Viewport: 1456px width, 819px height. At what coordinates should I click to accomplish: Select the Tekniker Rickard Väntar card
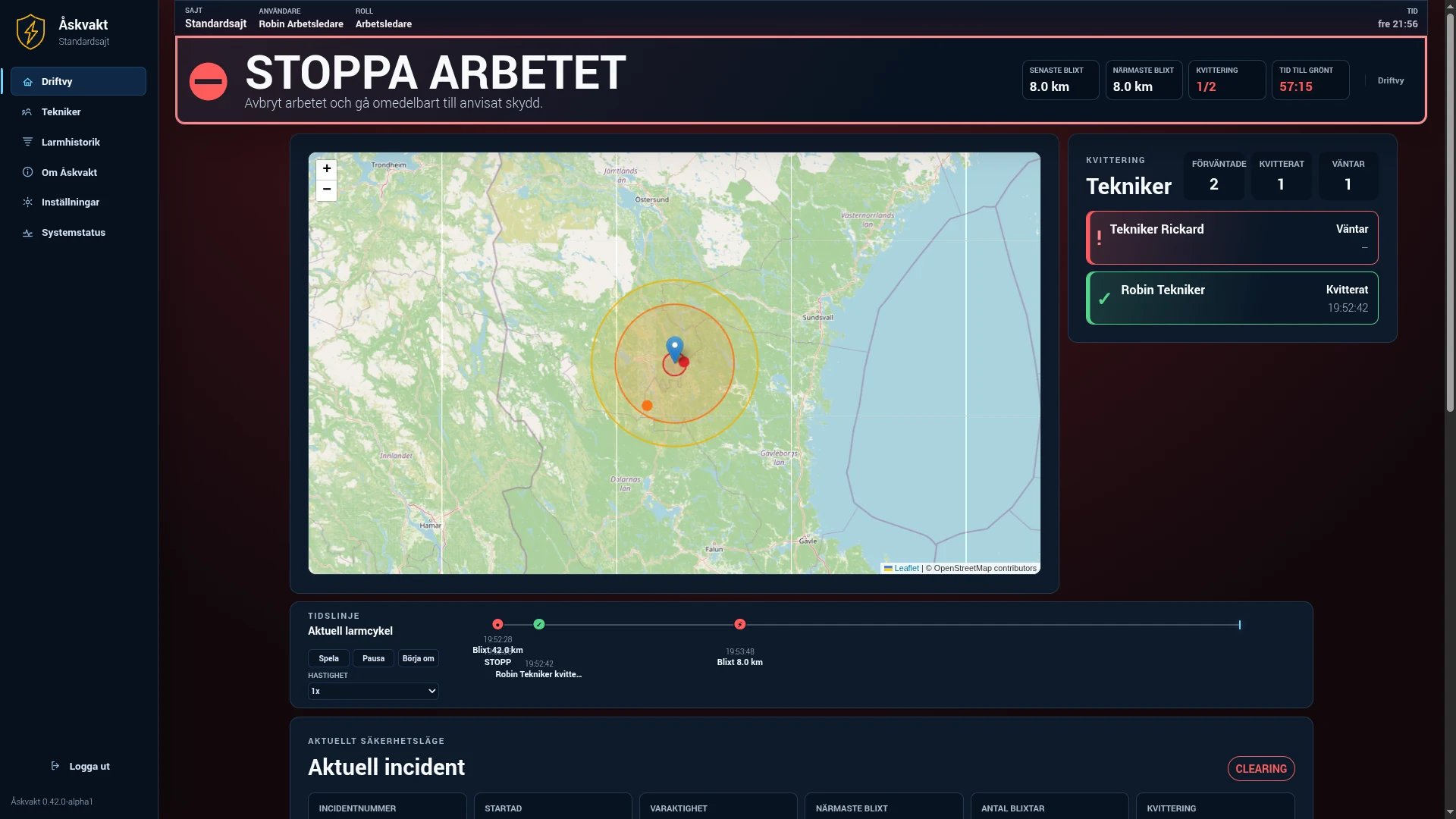tap(1232, 237)
